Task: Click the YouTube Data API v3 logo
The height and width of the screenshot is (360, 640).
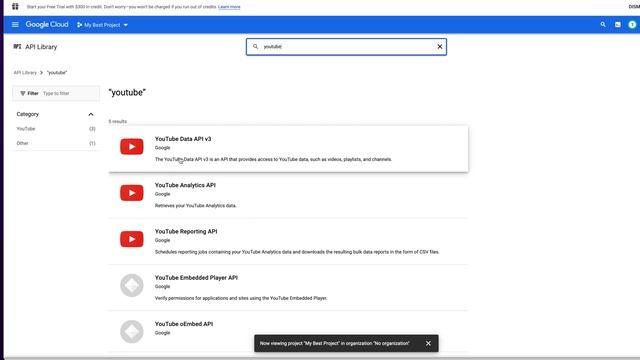Action: click(131, 147)
